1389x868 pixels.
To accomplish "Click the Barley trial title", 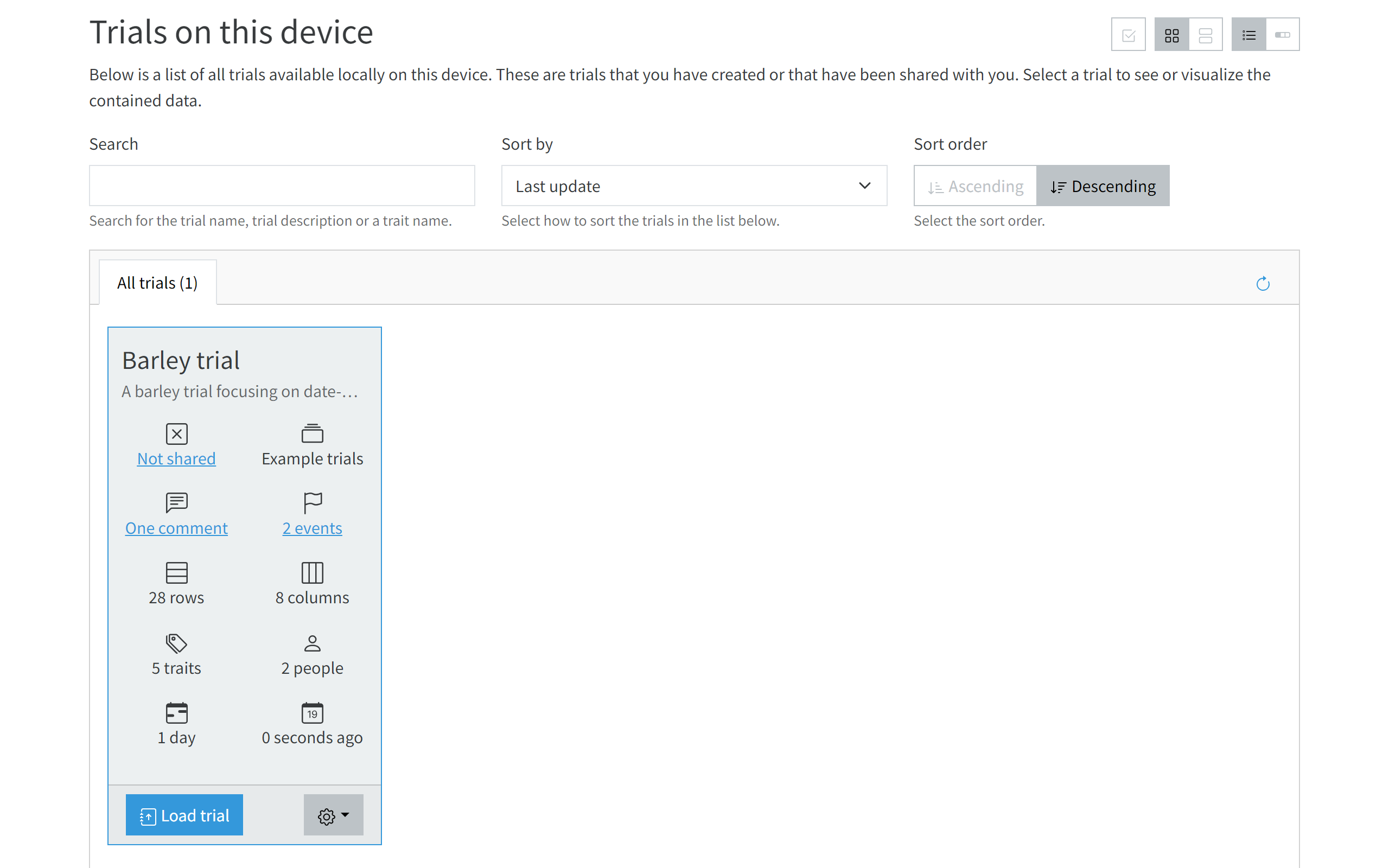I will [181, 361].
